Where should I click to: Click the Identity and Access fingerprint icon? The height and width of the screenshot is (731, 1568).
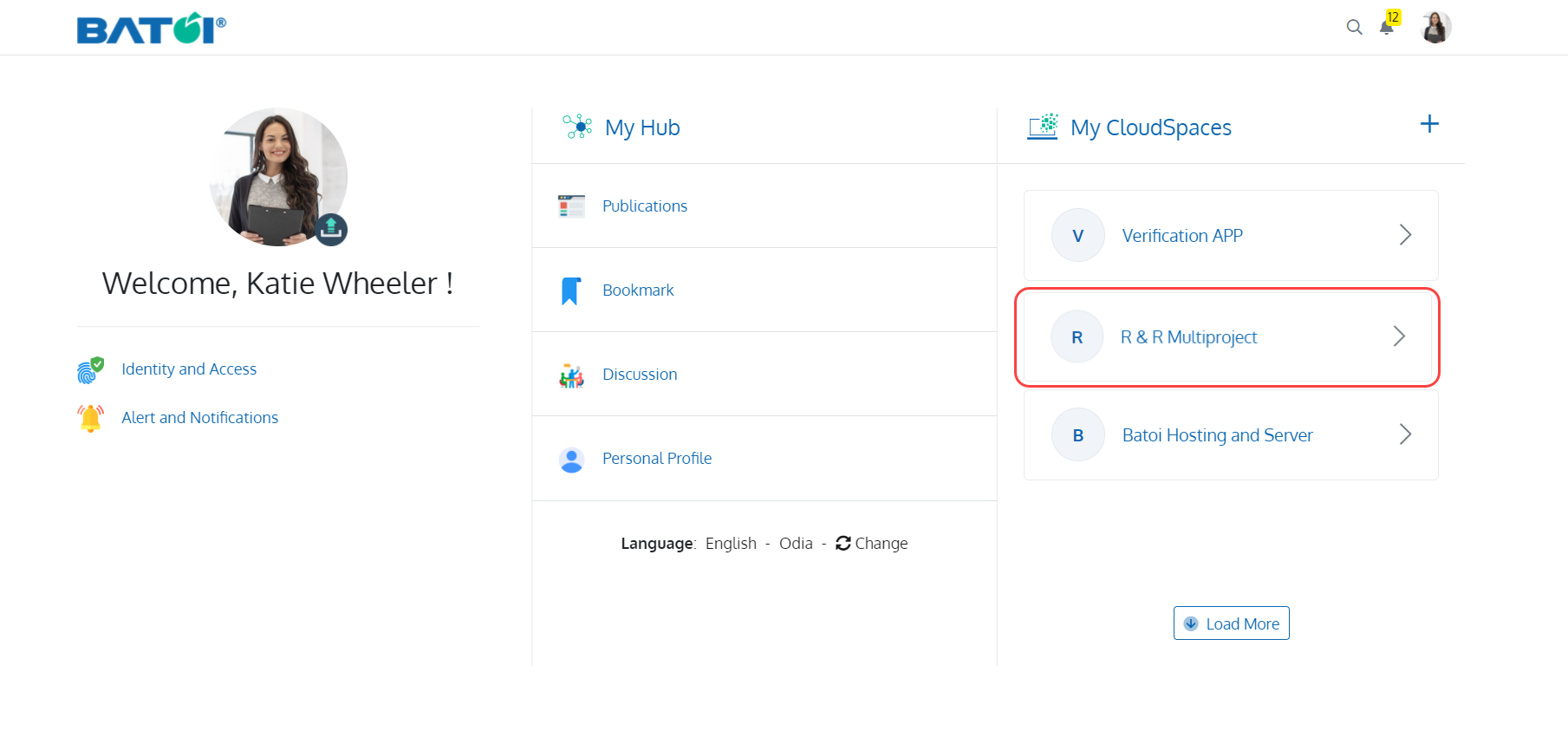(90, 369)
